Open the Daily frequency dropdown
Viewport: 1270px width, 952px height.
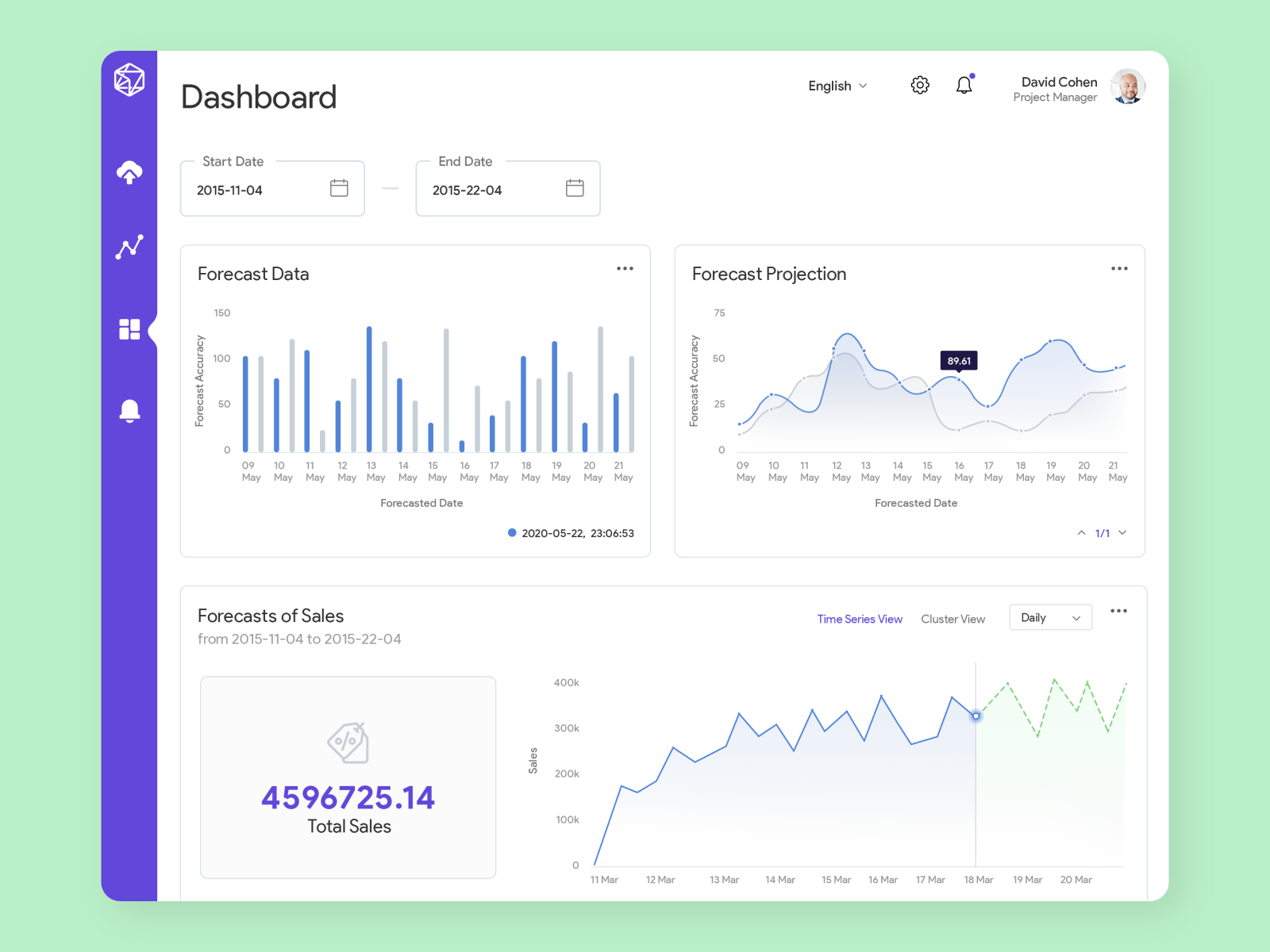pyautogui.click(x=1050, y=617)
